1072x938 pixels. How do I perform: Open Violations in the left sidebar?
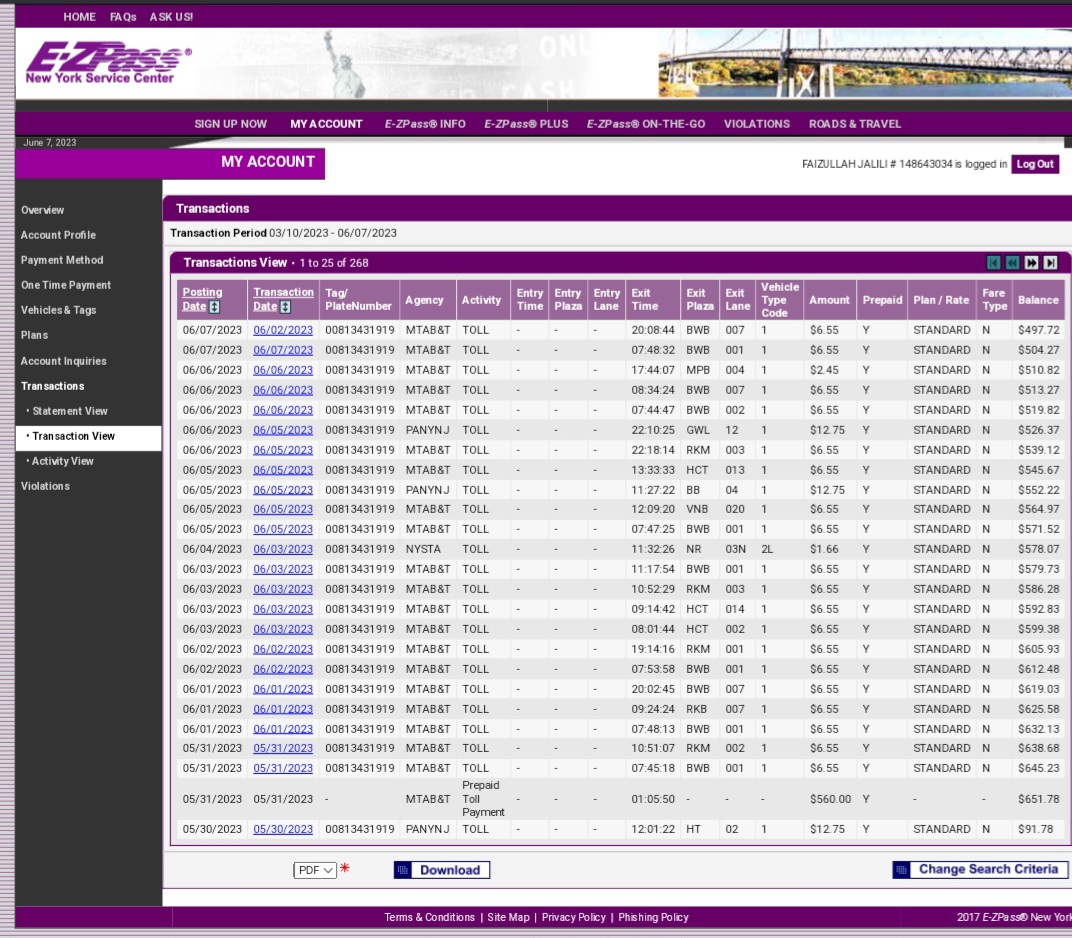pyautogui.click(x=45, y=486)
